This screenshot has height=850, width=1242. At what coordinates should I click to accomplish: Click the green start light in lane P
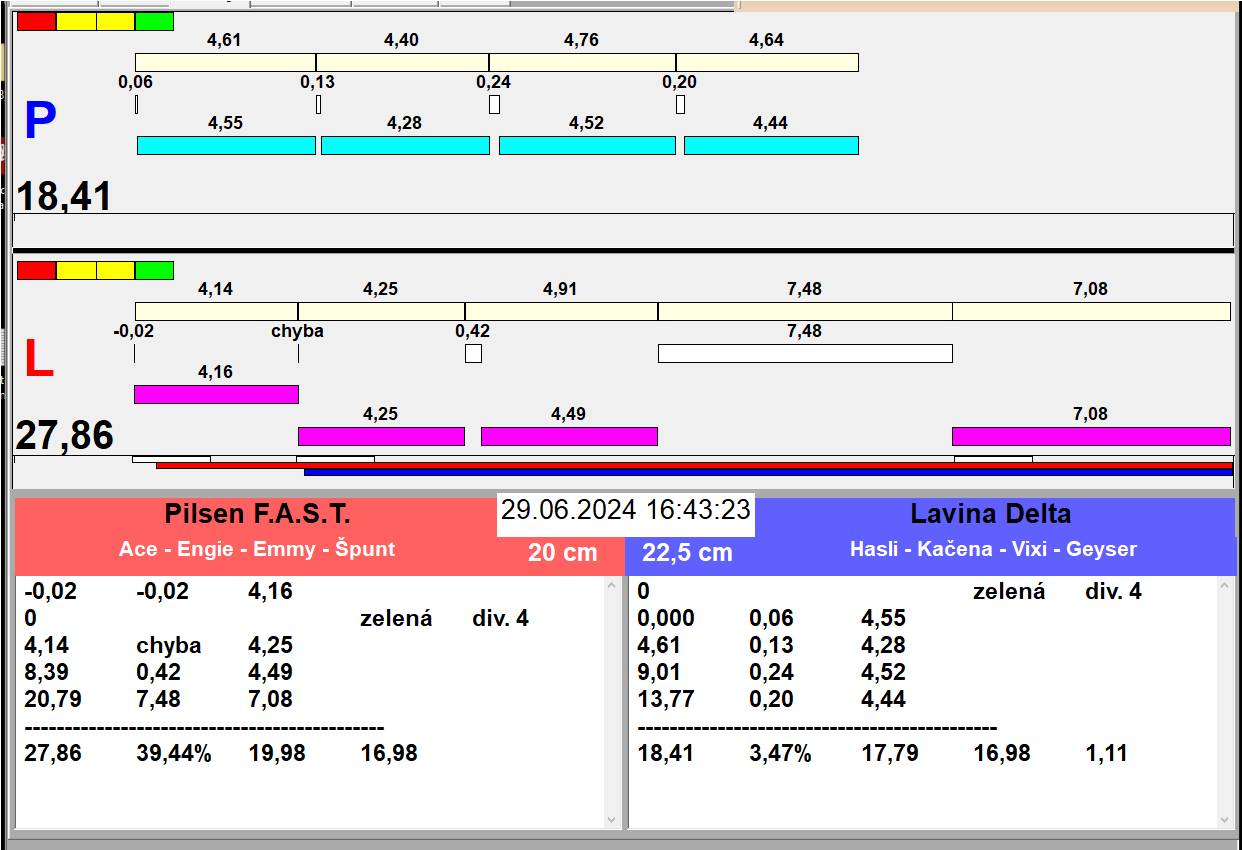[x=154, y=21]
